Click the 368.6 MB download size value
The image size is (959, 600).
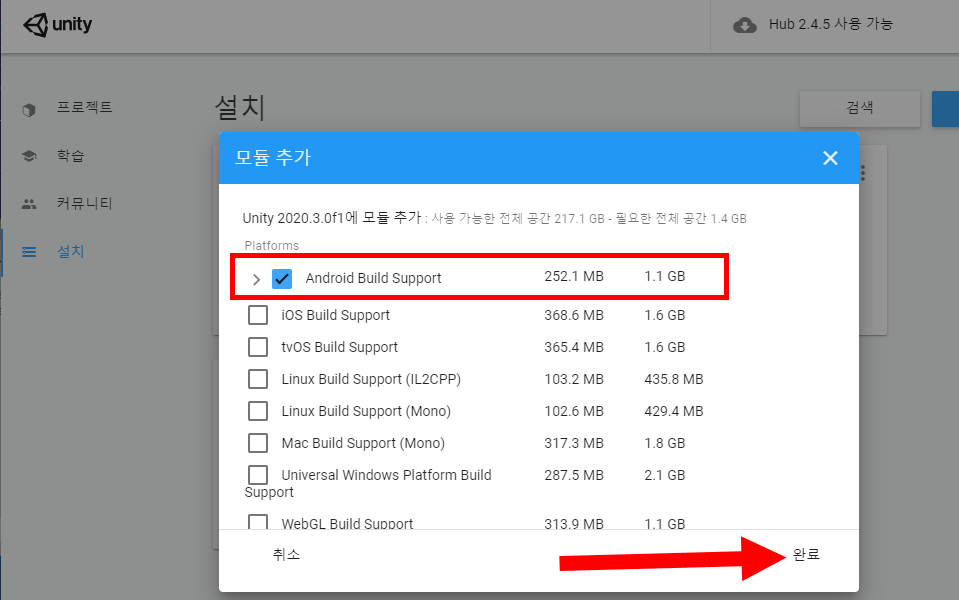(x=574, y=315)
